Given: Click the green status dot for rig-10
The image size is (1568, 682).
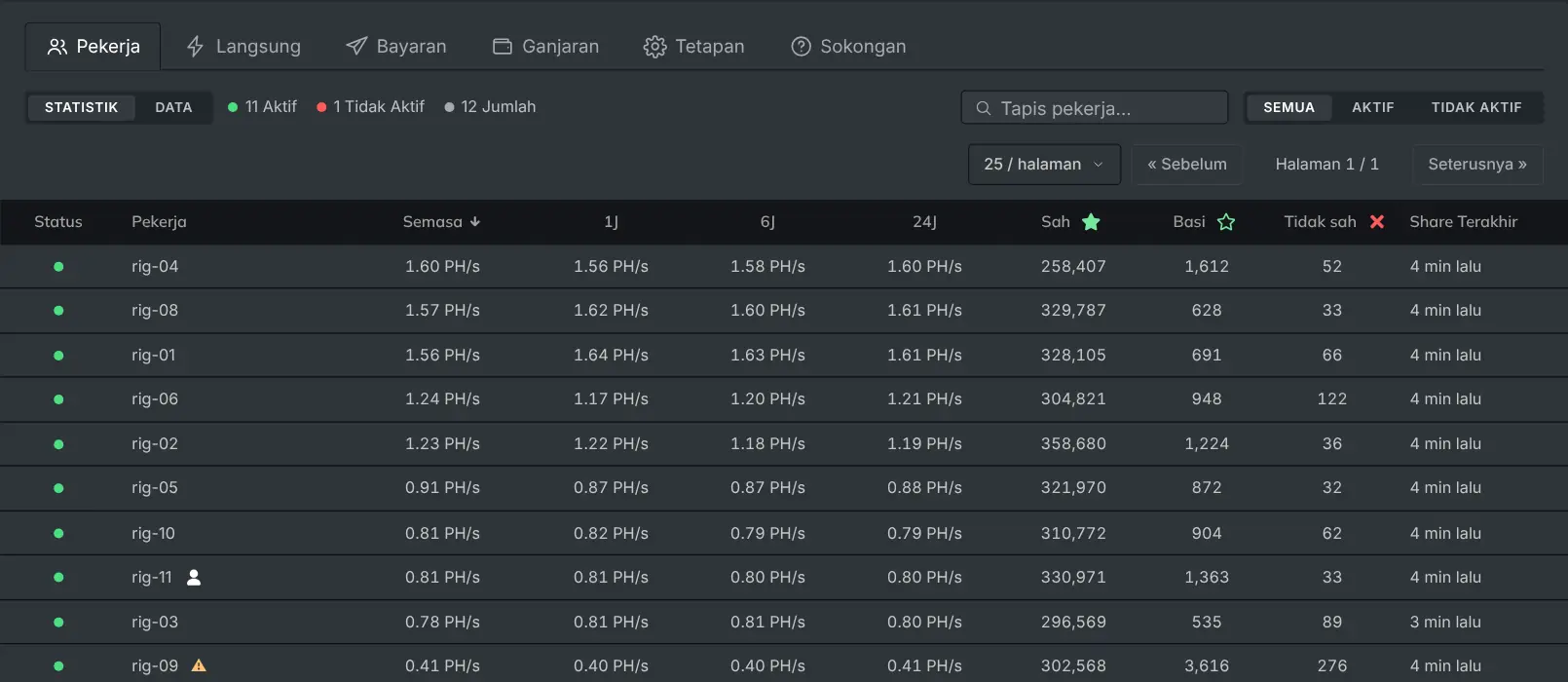Looking at the screenshot, I should click(58, 533).
